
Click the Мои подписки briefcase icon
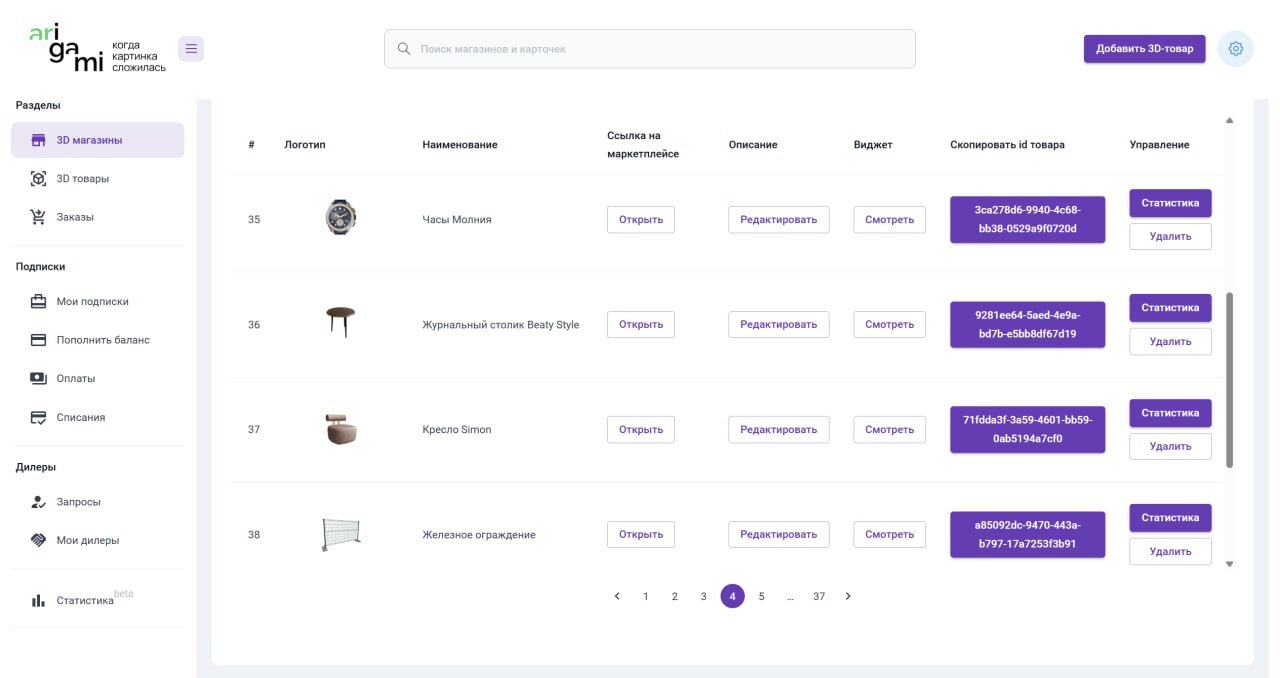click(x=39, y=301)
